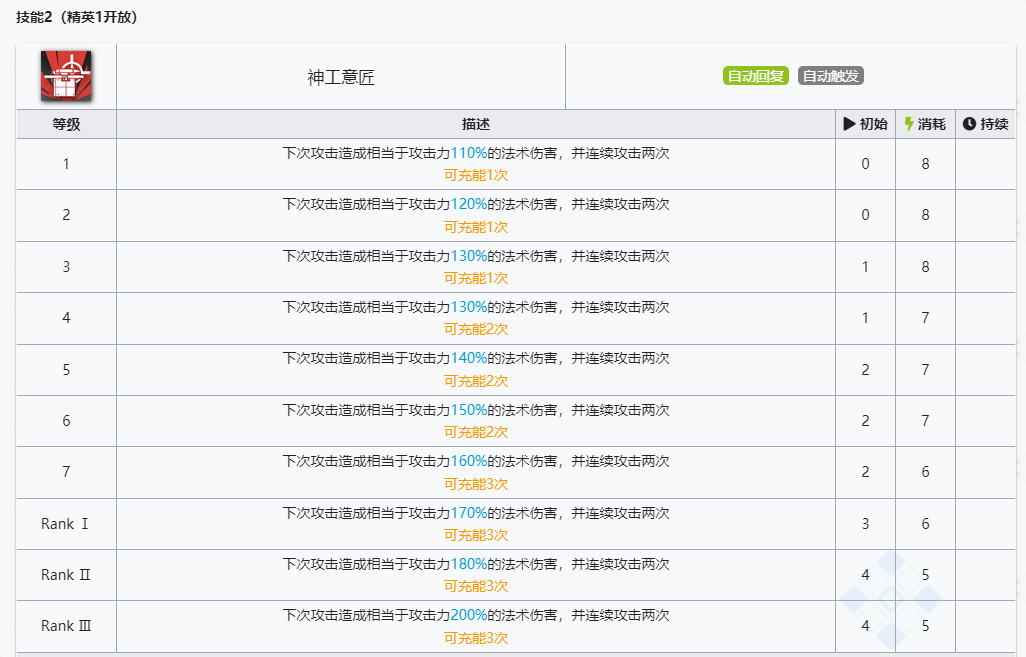Image resolution: width=1026 pixels, height=657 pixels.
Task: Click cost value 6 in level 7 row
Action: (925, 471)
